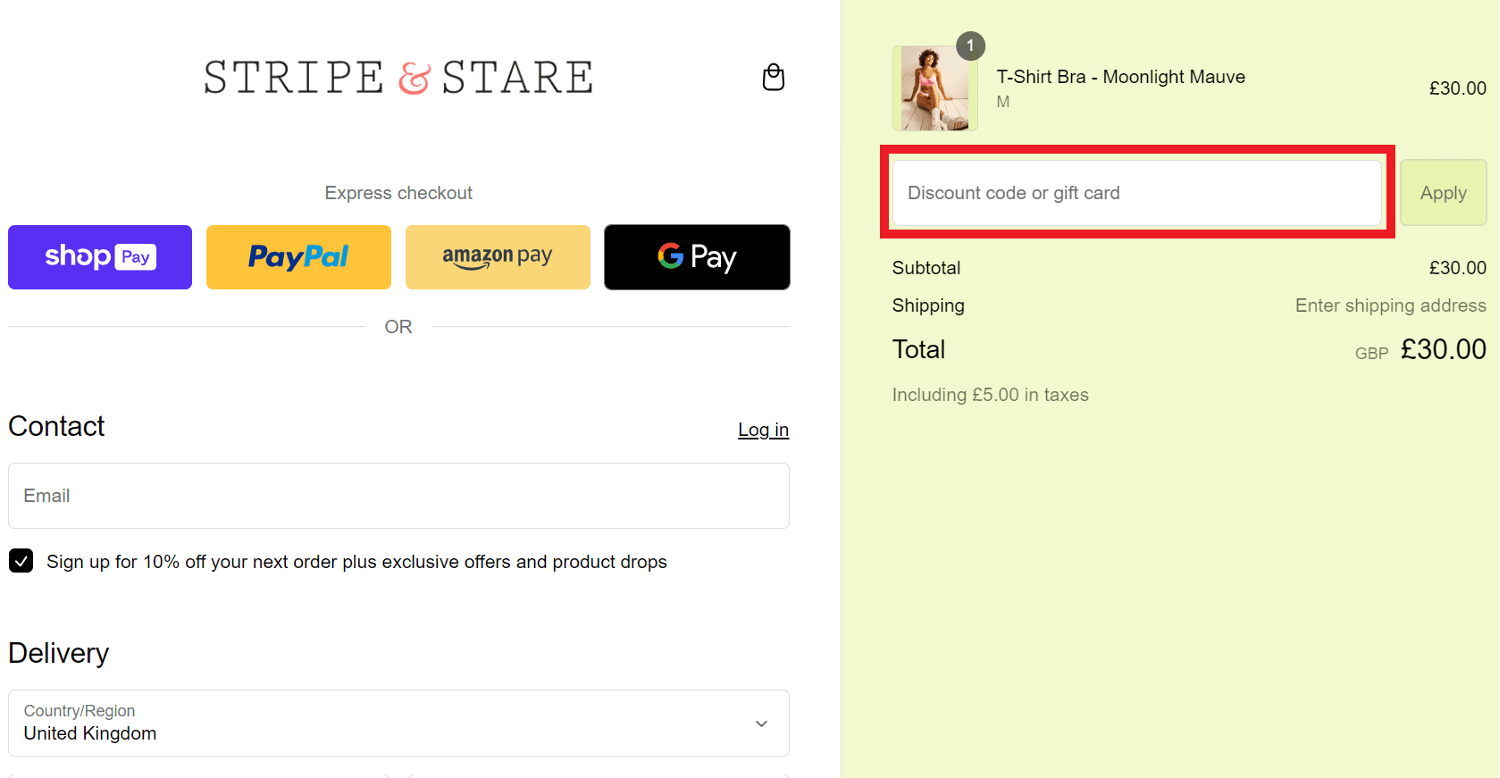Open the T-Shirt Bra product thumbnail

click(x=935, y=88)
